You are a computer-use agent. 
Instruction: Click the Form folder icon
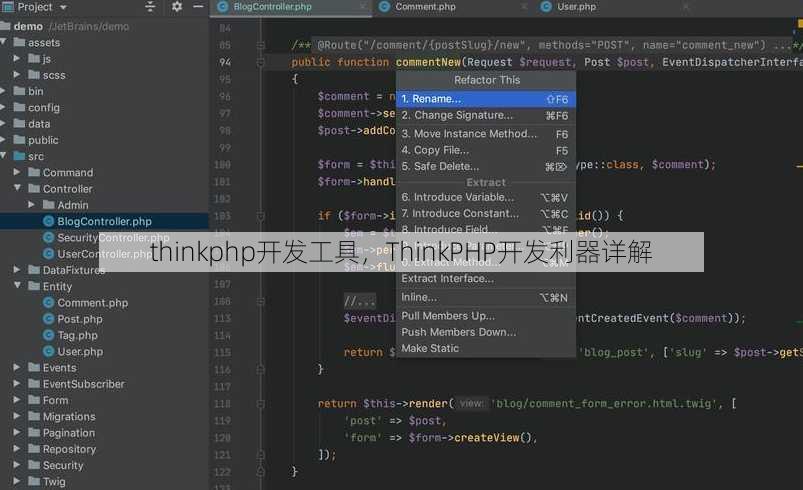point(34,400)
